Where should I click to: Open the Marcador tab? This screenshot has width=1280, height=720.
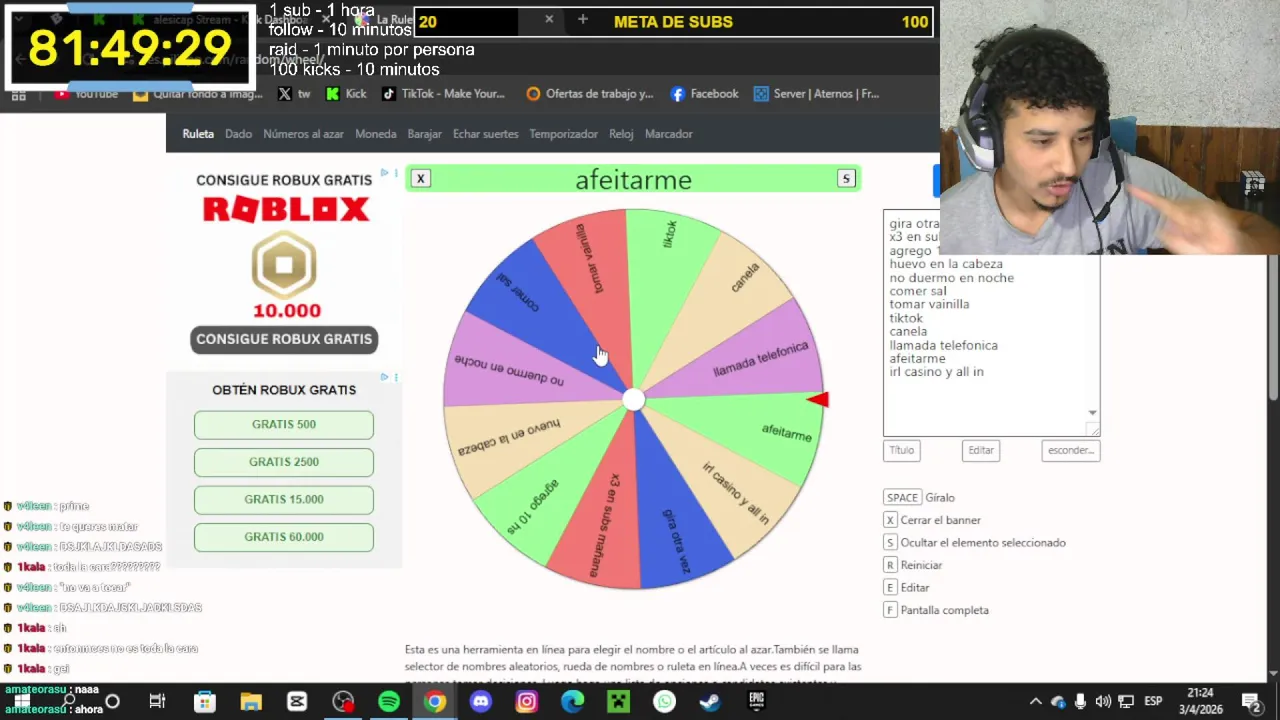[668, 134]
